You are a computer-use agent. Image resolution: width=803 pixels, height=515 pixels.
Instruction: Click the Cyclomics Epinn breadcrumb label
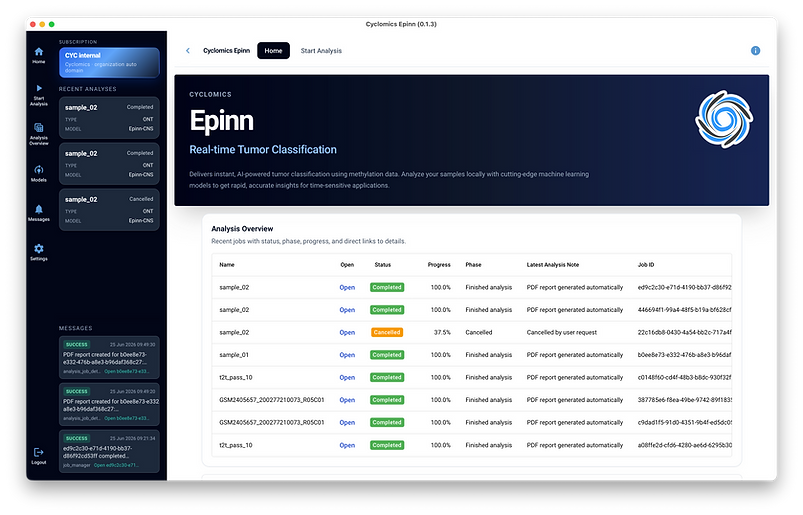click(226, 51)
